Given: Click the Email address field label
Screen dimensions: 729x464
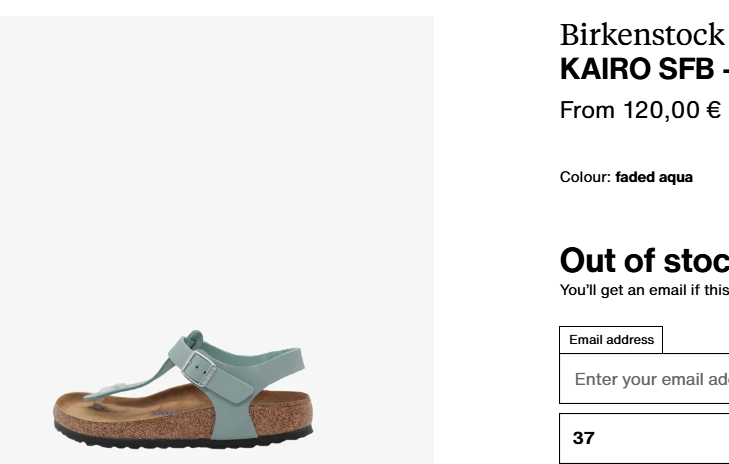Looking at the screenshot, I should point(611,340).
